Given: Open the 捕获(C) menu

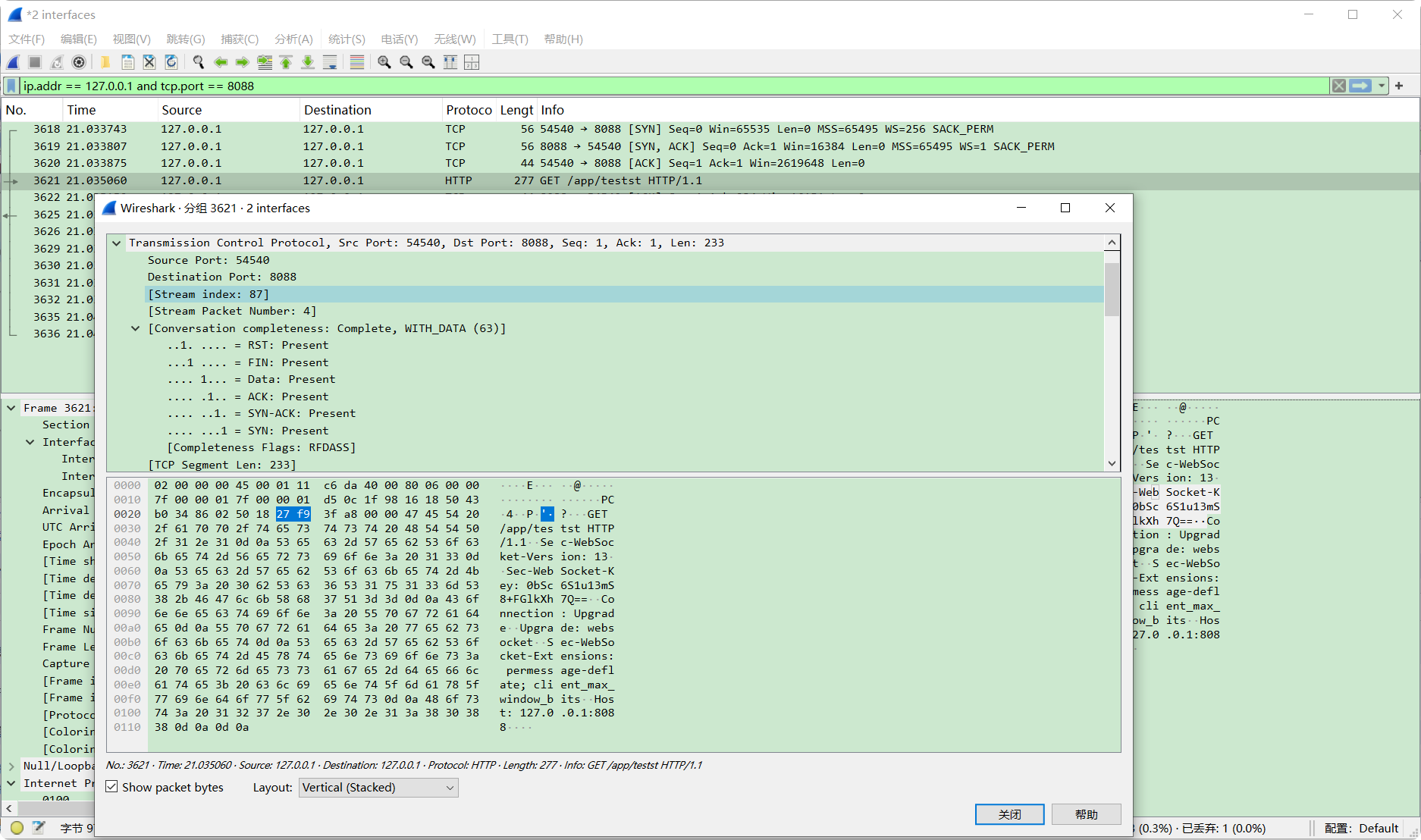Looking at the screenshot, I should (240, 39).
